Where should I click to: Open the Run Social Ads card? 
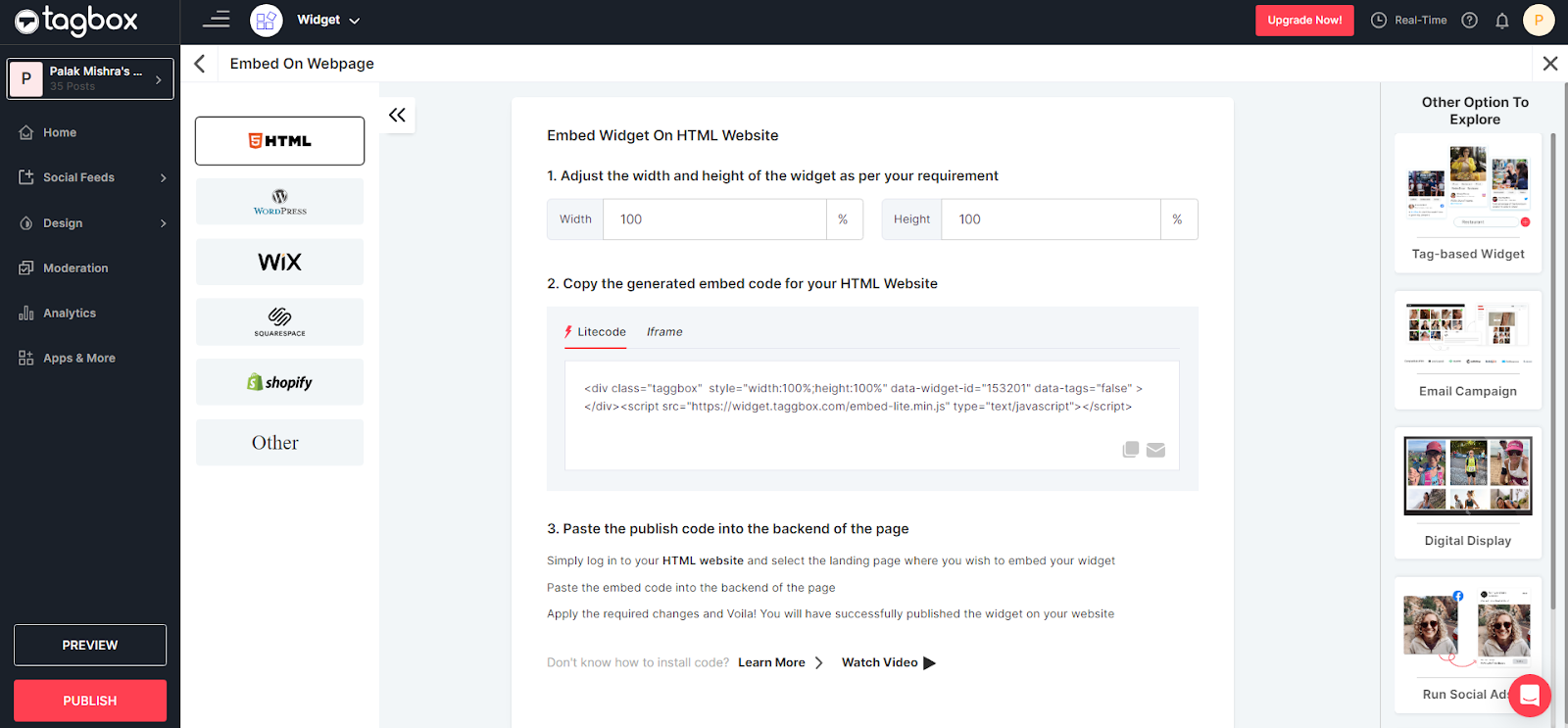click(x=1468, y=644)
